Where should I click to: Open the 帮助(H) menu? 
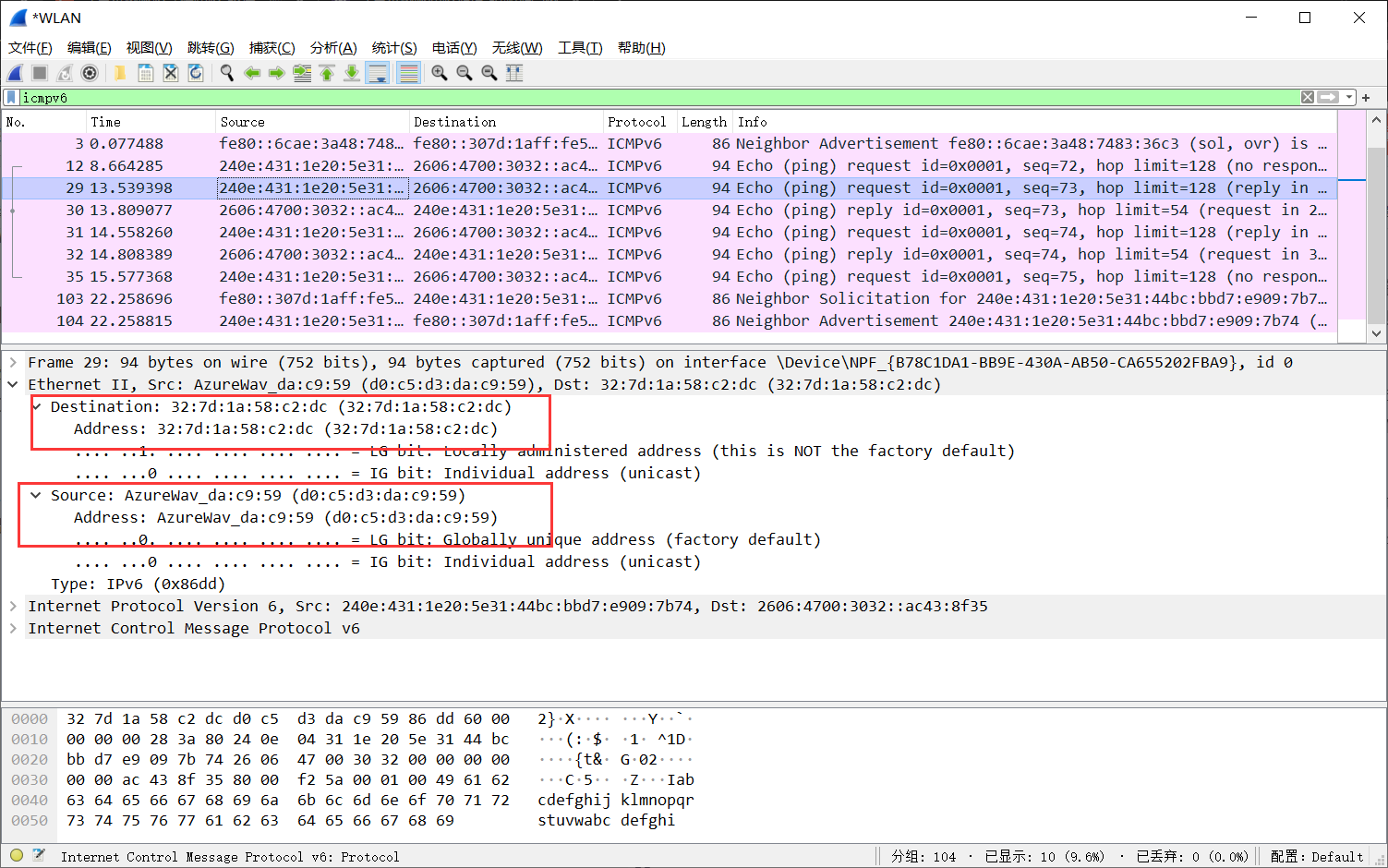pyautogui.click(x=641, y=48)
